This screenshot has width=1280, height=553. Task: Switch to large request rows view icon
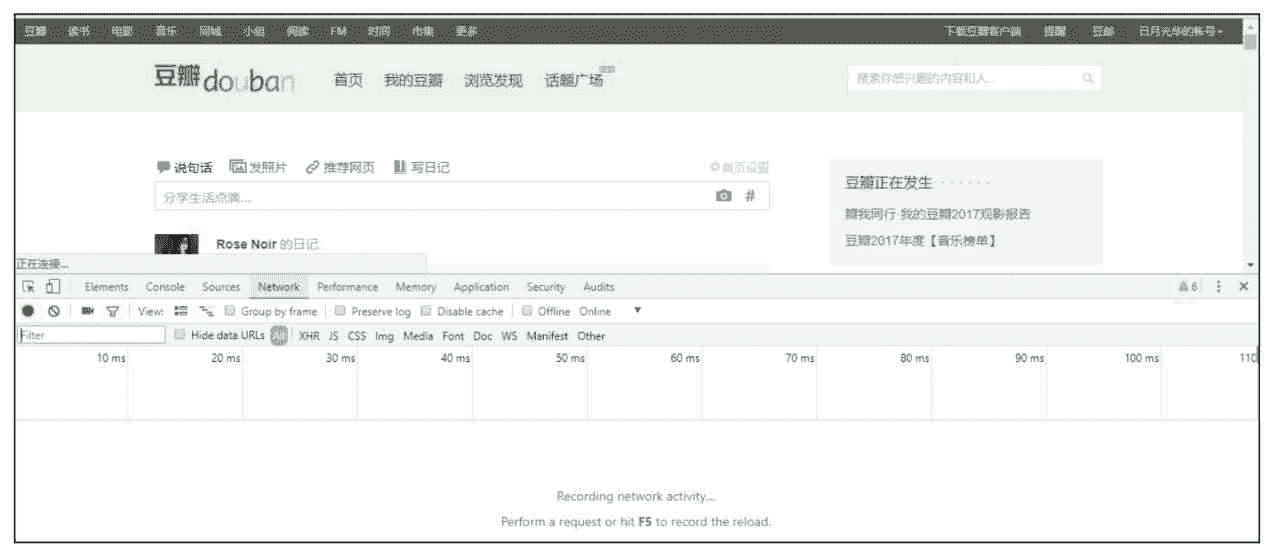(181, 311)
